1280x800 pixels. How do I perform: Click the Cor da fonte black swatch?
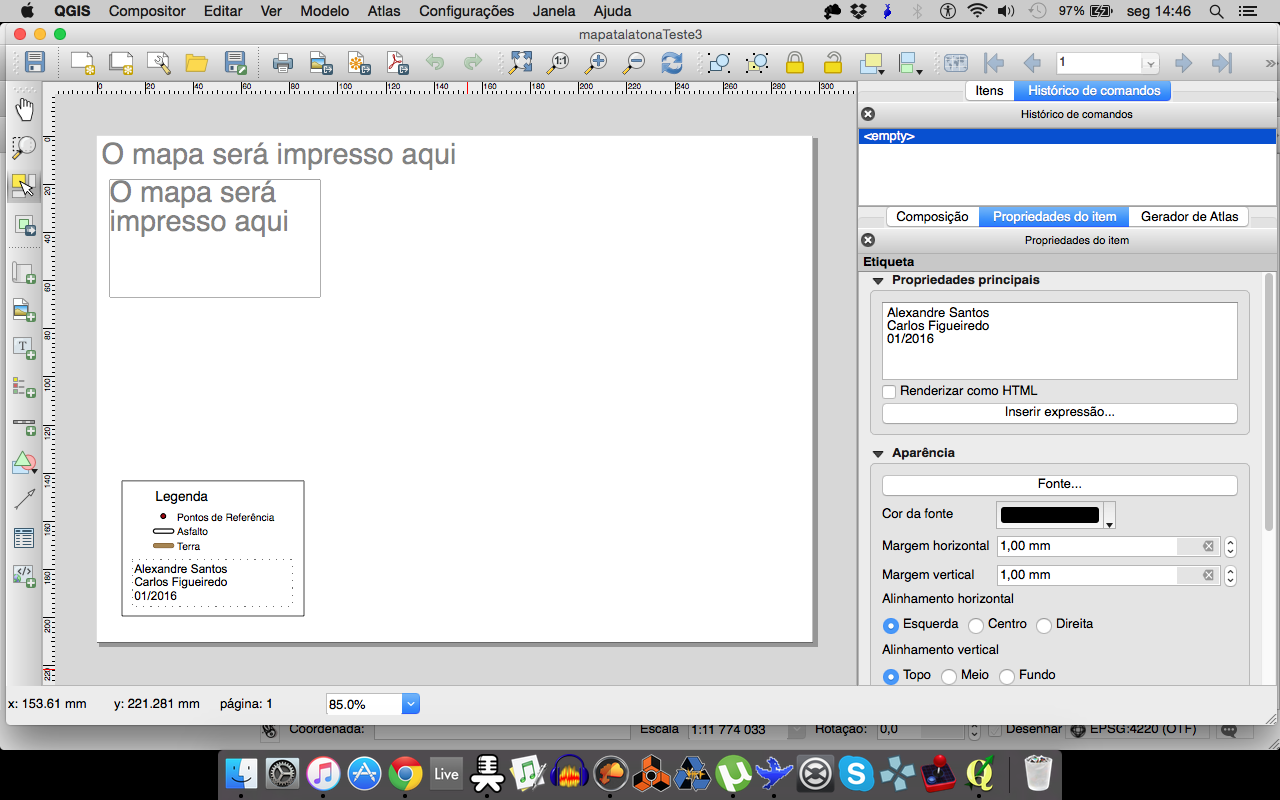pyautogui.click(x=1049, y=515)
